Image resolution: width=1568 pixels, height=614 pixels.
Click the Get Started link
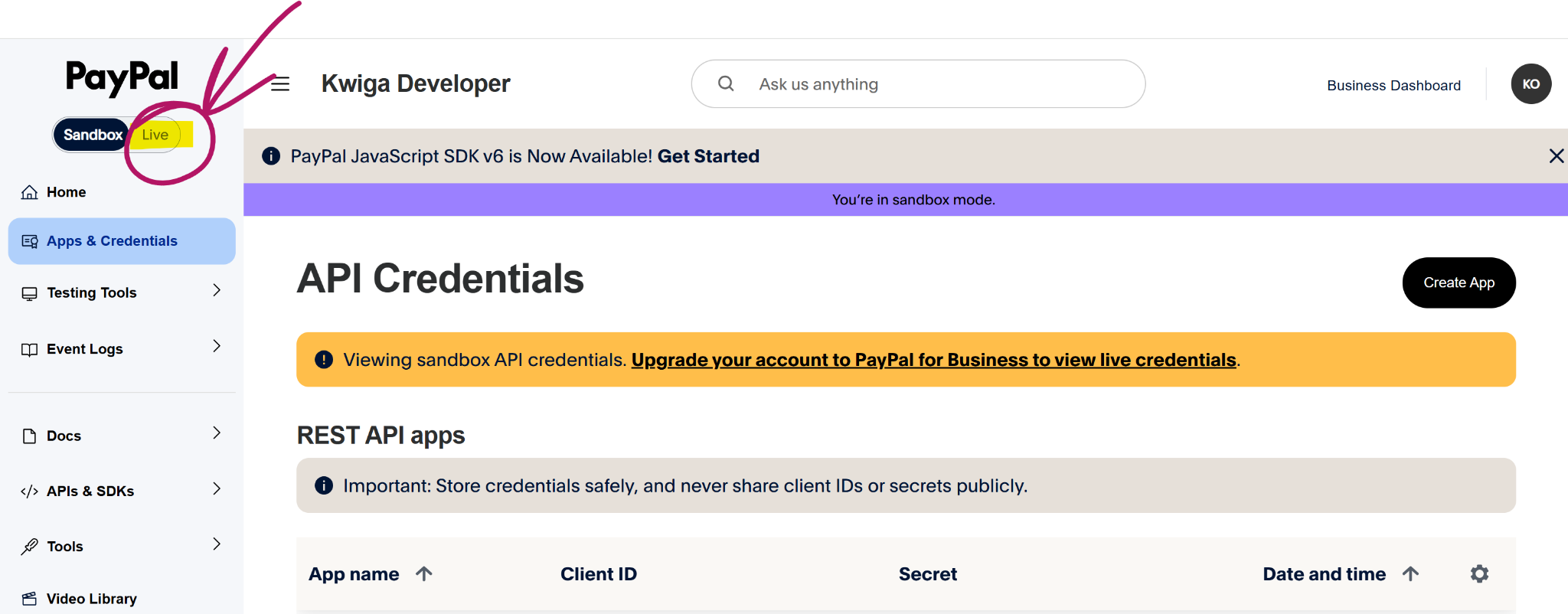point(708,156)
